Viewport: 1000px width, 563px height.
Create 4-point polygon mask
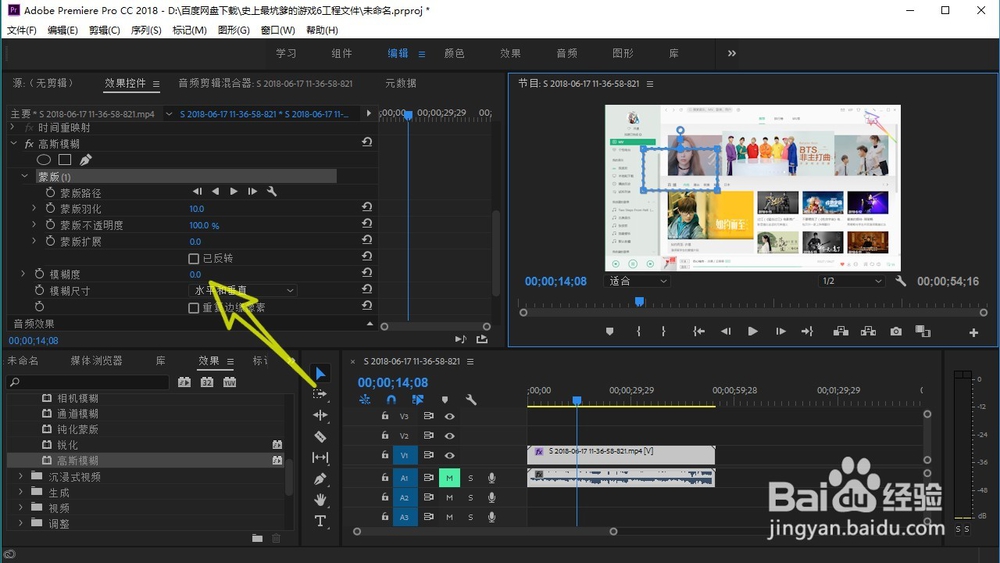coord(64,160)
